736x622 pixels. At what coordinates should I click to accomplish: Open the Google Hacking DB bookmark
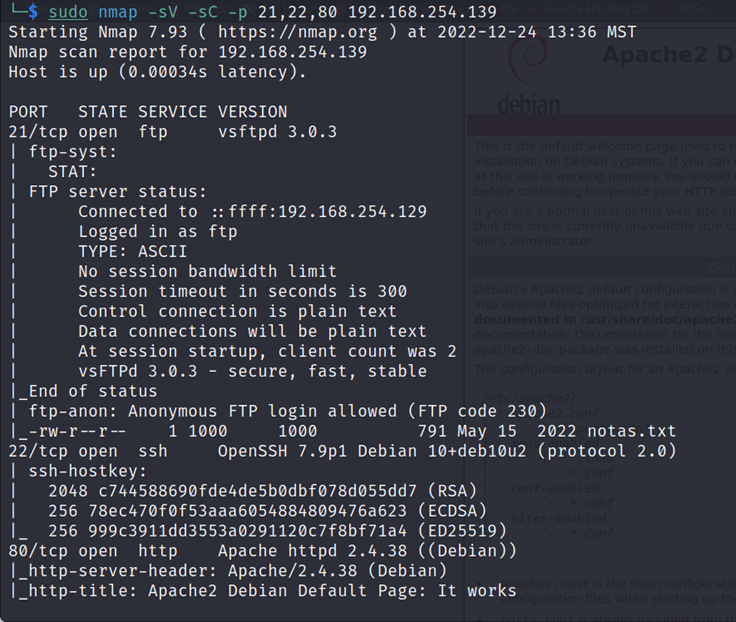(x=596, y=9)
